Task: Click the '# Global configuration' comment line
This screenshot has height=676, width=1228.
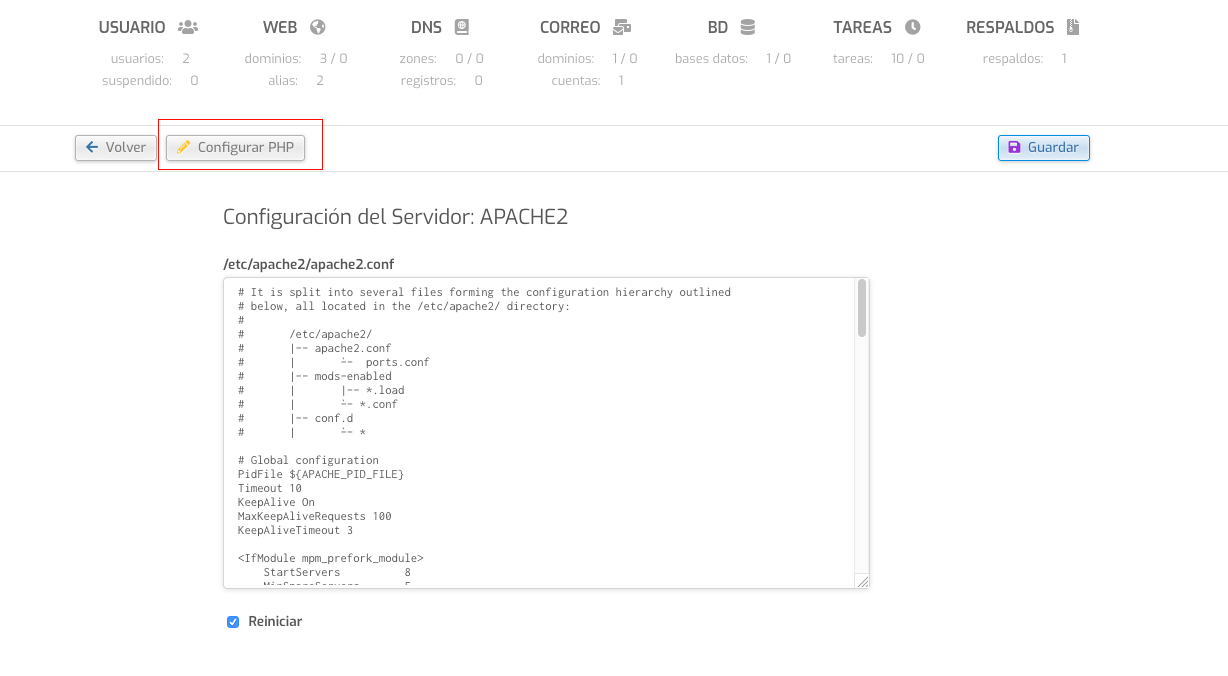Action: point(308,460)
